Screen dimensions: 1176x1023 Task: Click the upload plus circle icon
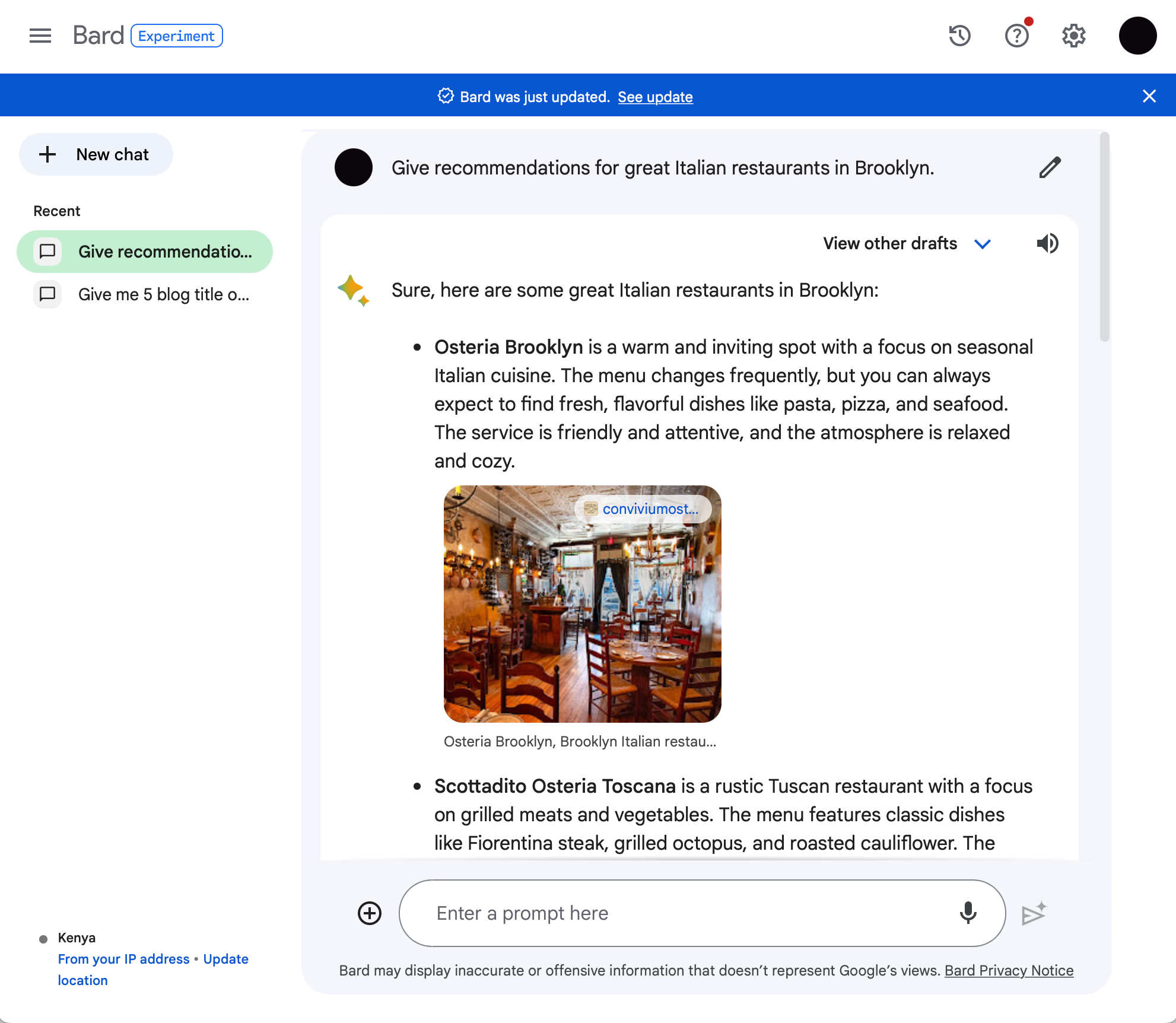click(x=370, y=913)
